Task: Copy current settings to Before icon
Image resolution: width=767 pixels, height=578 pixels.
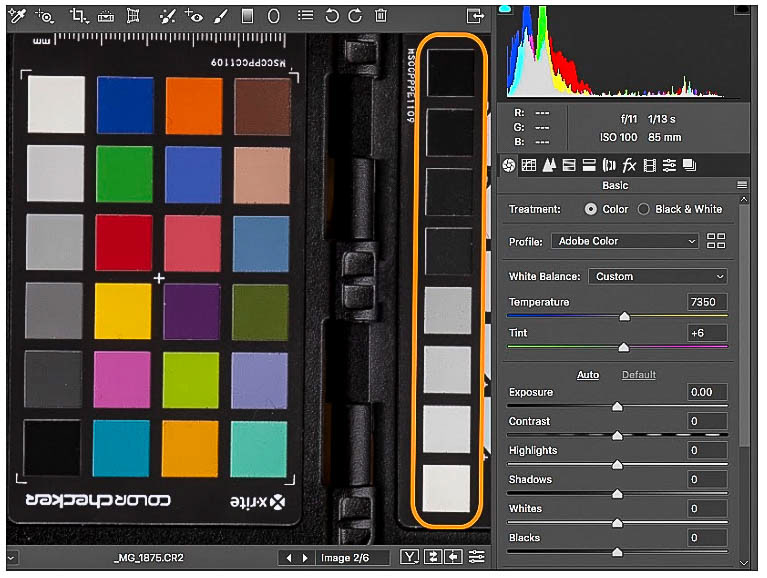Action: coord(454,557)
